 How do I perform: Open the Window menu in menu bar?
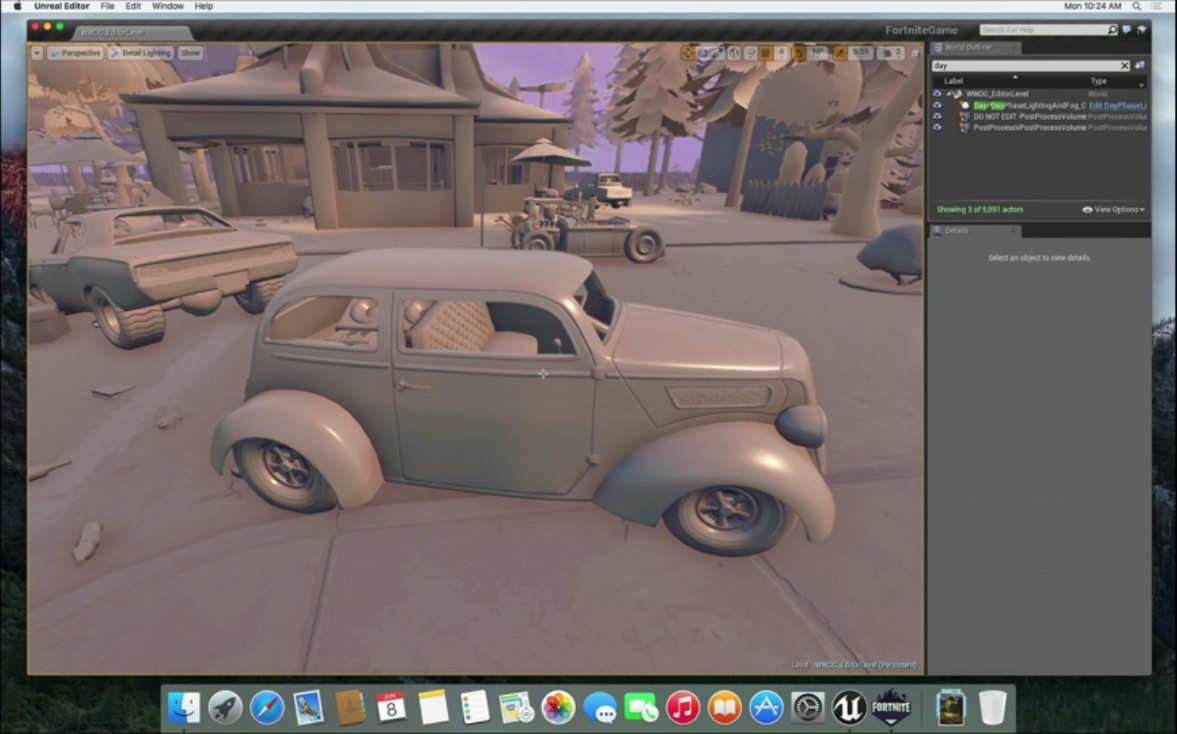pos(167,6)
